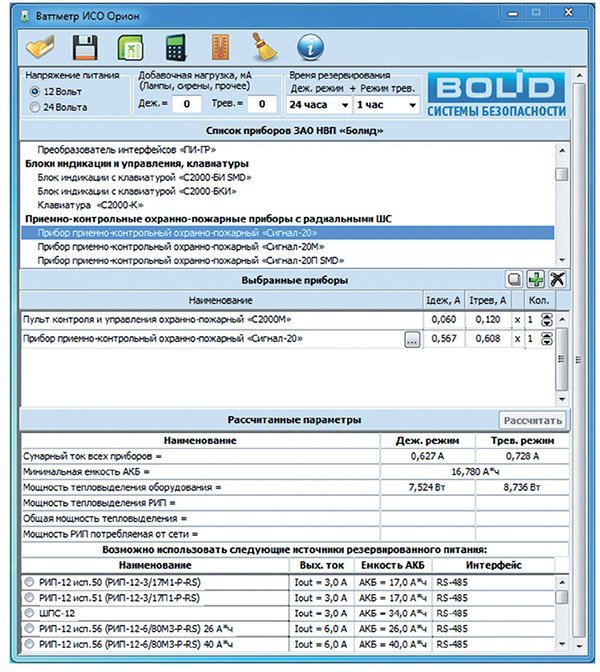Click the device list scrollbar thumb
Screen dimensions: 600x672
pyautogui.click(x=561, y=174)
